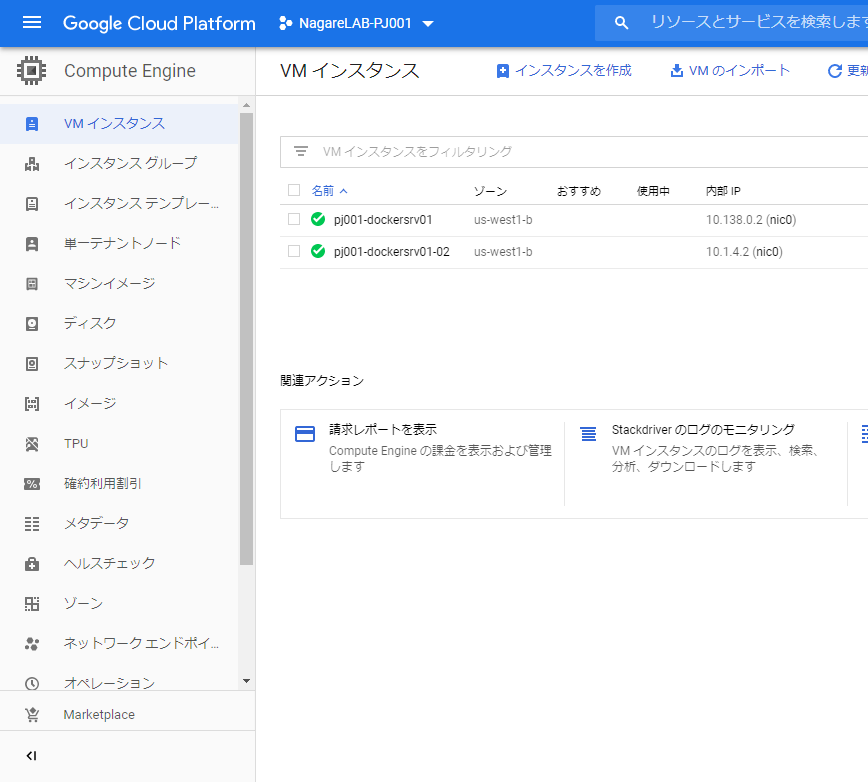This screenshot has height=782, width=868.
Task: Click the 確約利用割引 percent icon
Action: pos(32,484)
